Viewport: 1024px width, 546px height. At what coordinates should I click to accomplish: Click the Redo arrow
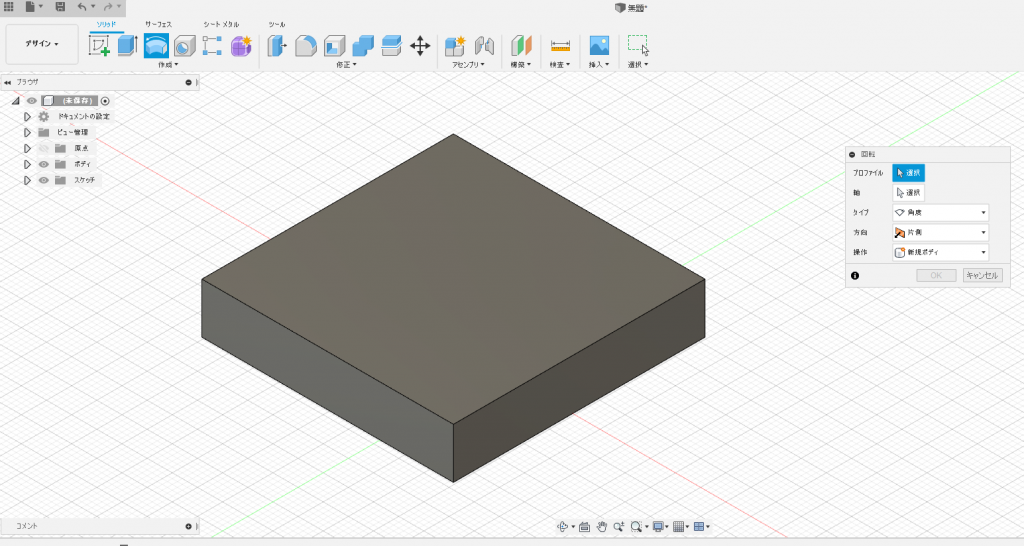pyautogui.click(x=108, y=7)
